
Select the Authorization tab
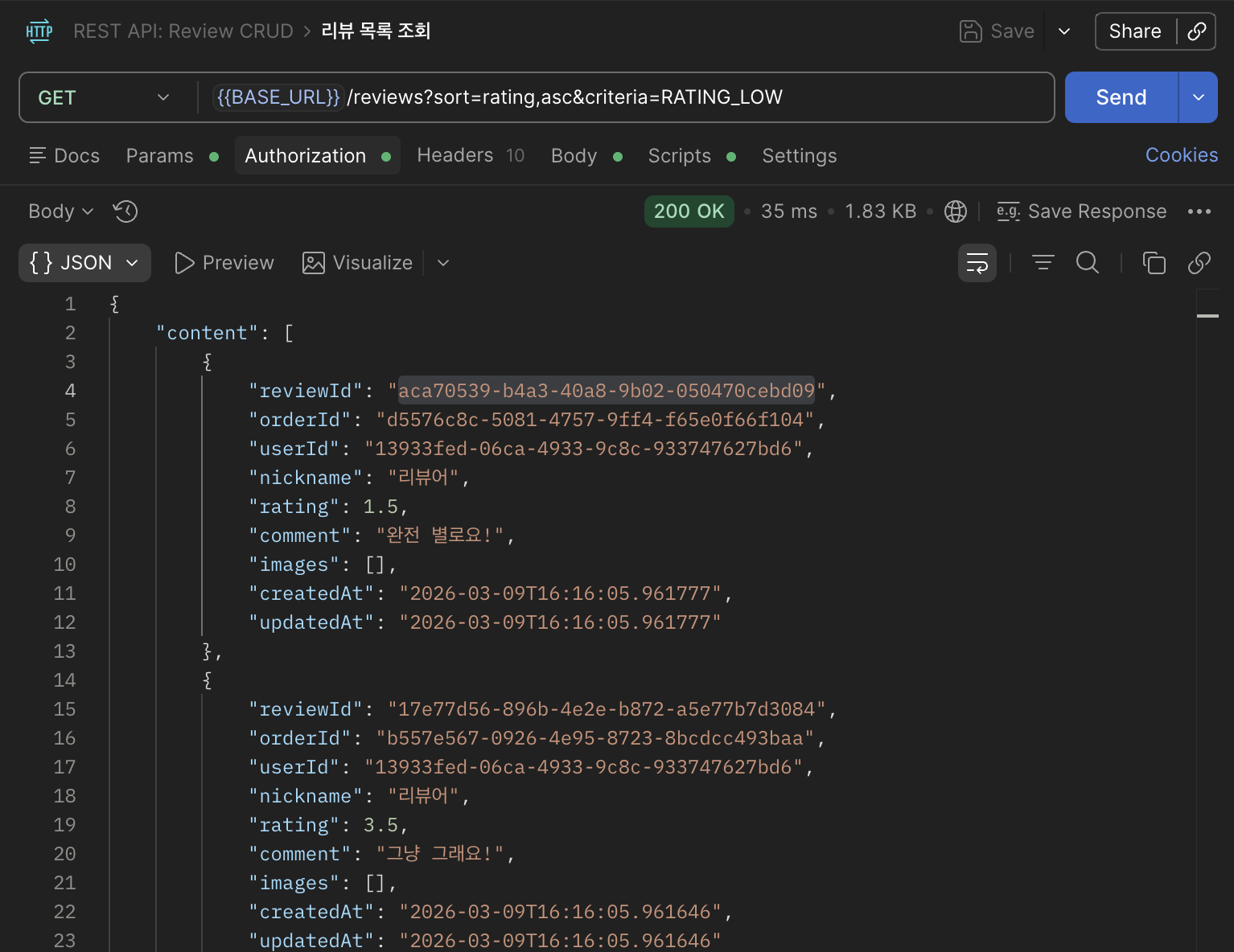[x=318, y=156]
